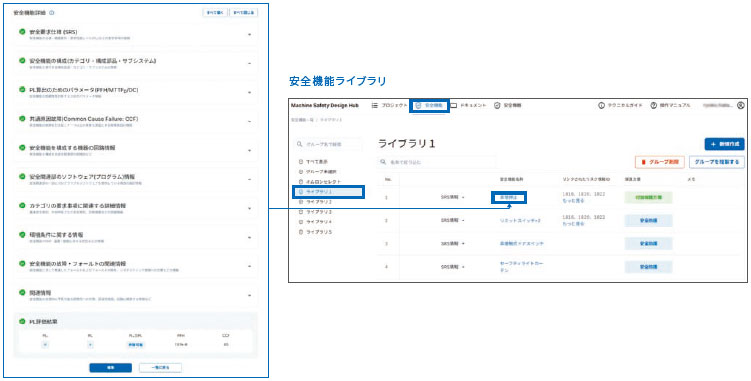Expand 安全関連部のソフトウェア情報 chevron

click(x=250, y=180)
